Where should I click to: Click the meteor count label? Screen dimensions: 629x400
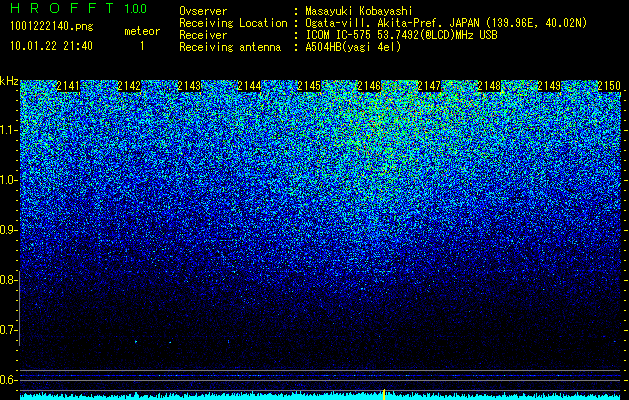coord(142,31)
